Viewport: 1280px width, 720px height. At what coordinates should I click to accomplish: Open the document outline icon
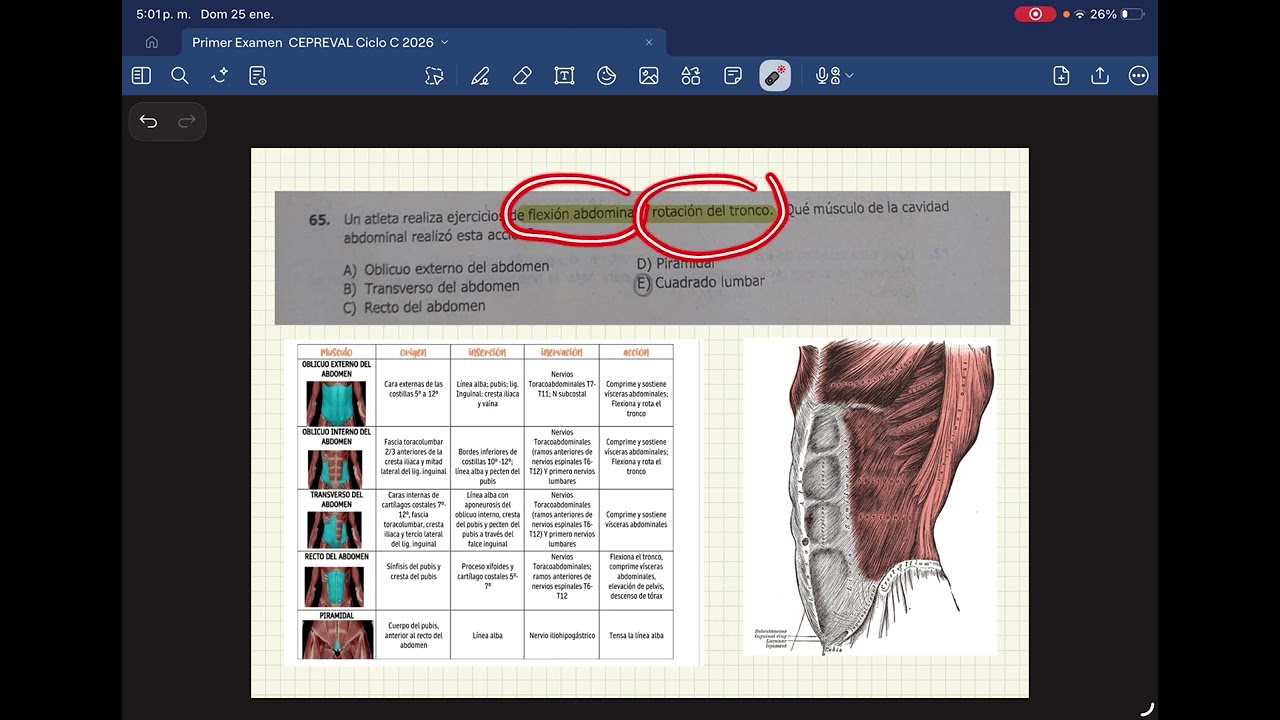coord(258,76)
